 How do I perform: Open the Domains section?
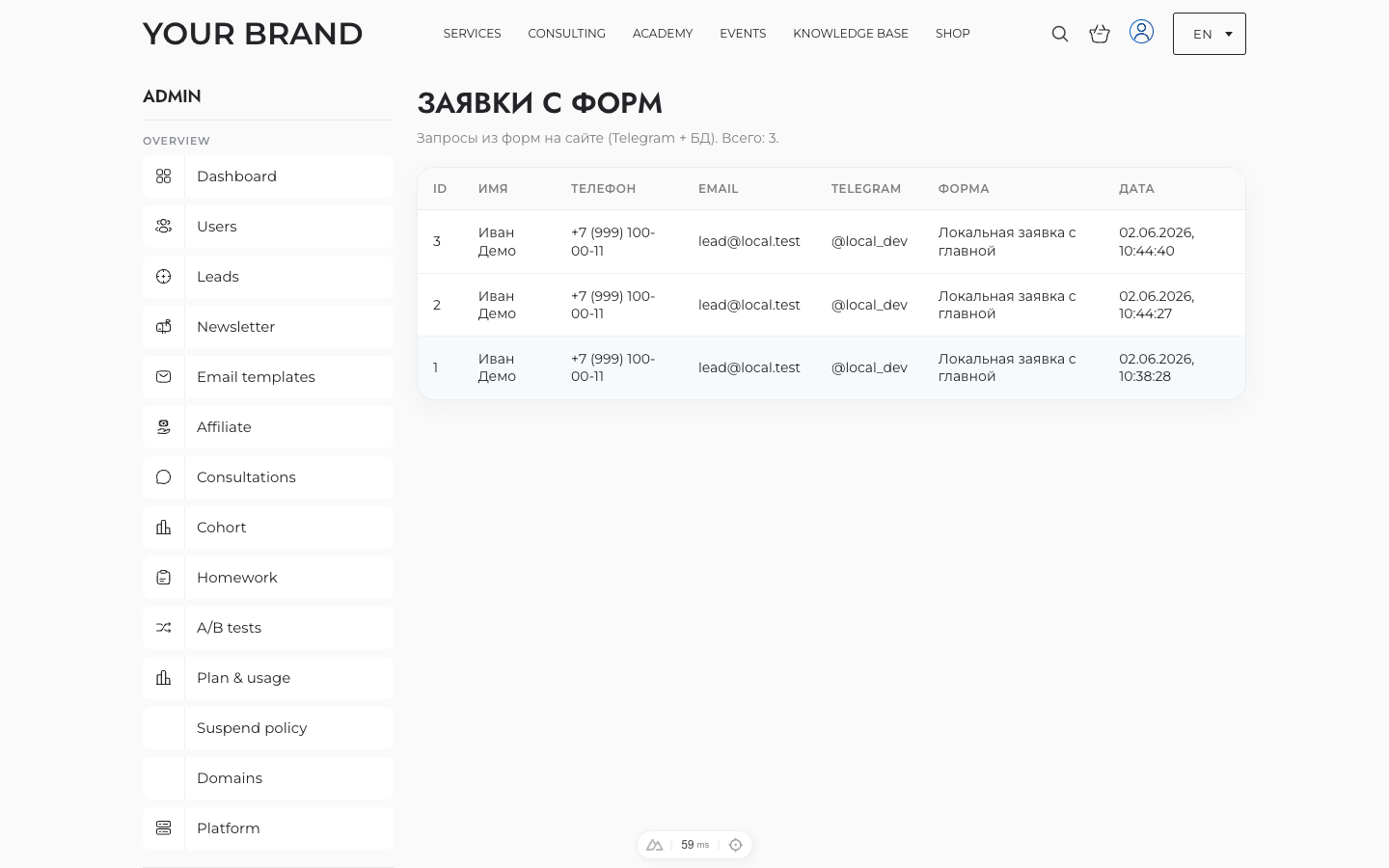coord(268,778)
